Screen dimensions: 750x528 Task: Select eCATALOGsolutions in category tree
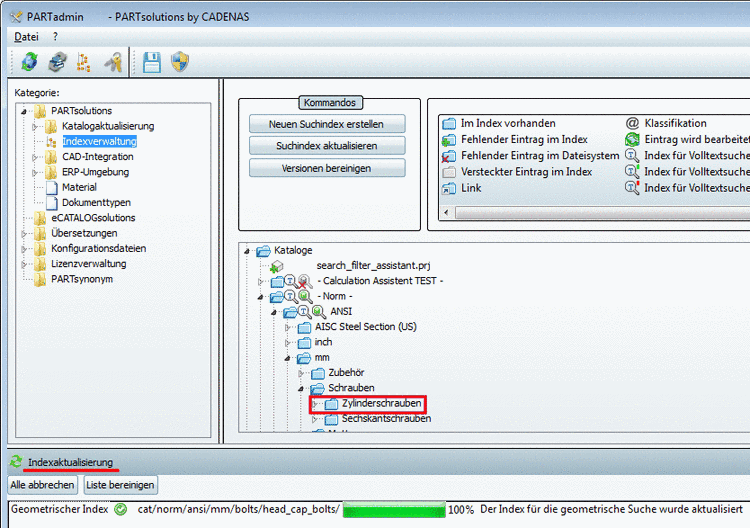pos(93,218)
